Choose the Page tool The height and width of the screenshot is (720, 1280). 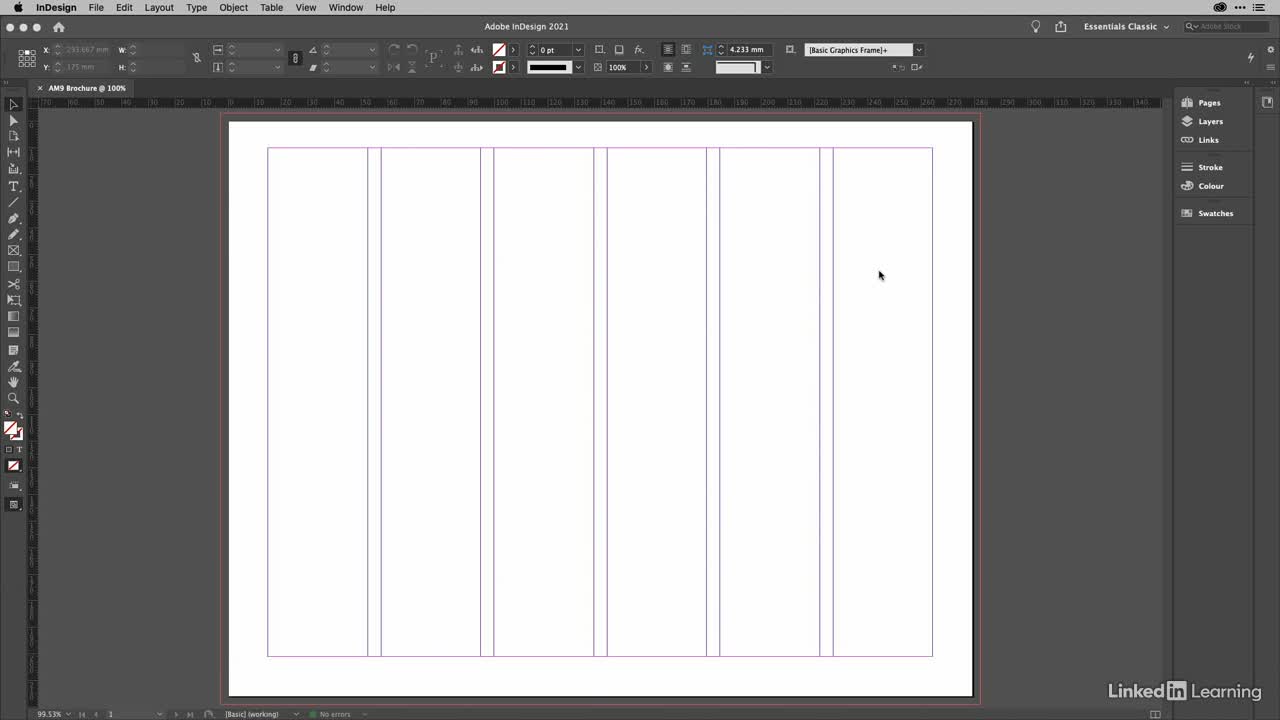point(14,136)
